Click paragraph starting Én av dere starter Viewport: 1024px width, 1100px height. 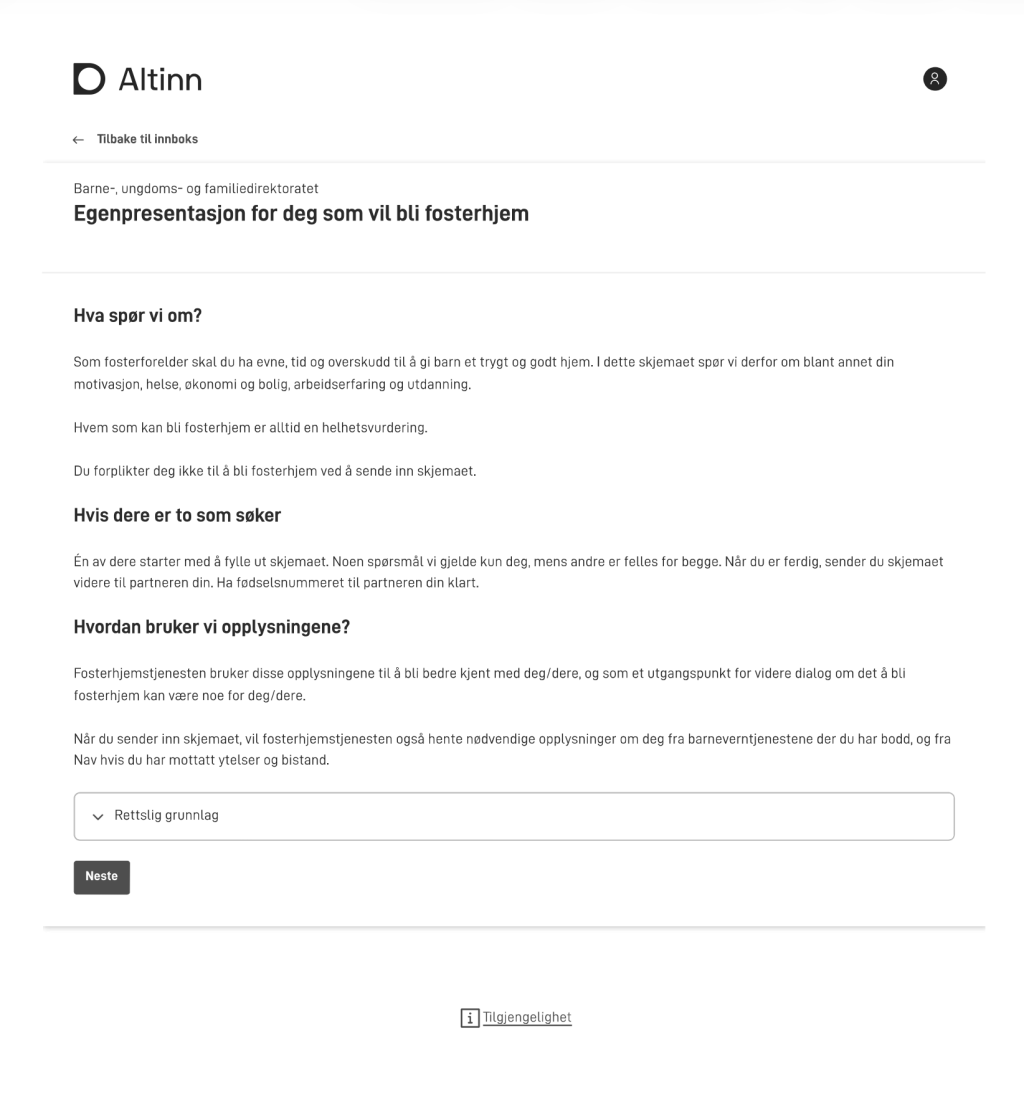coord(508,572)
